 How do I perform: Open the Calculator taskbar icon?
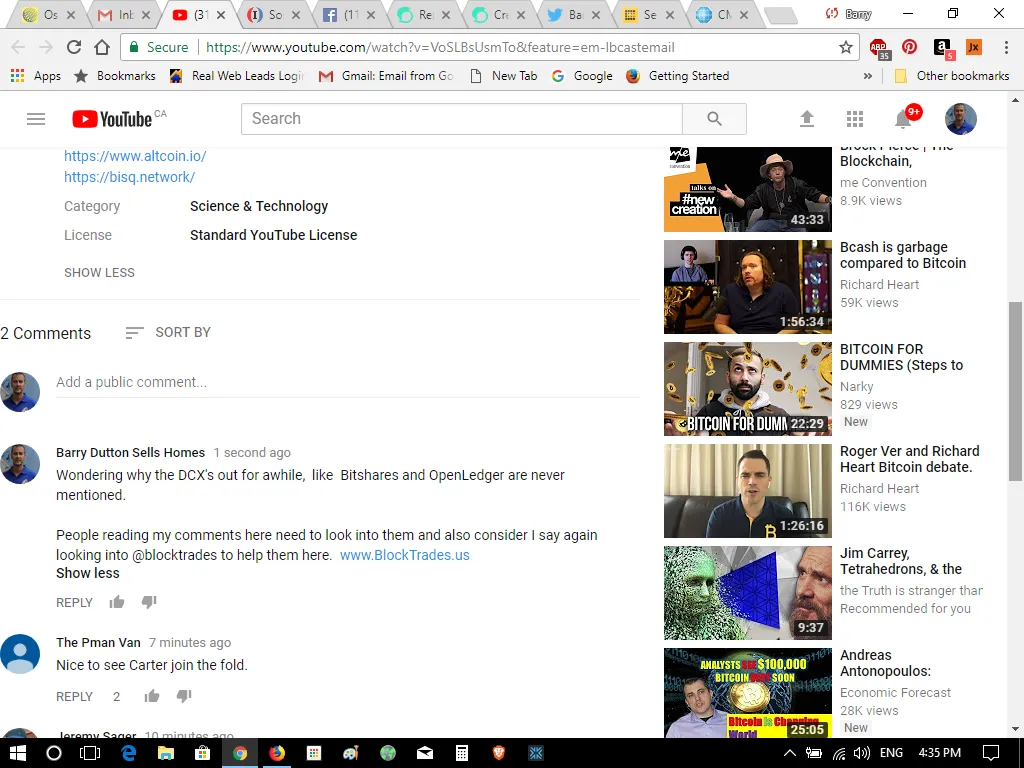462,754
